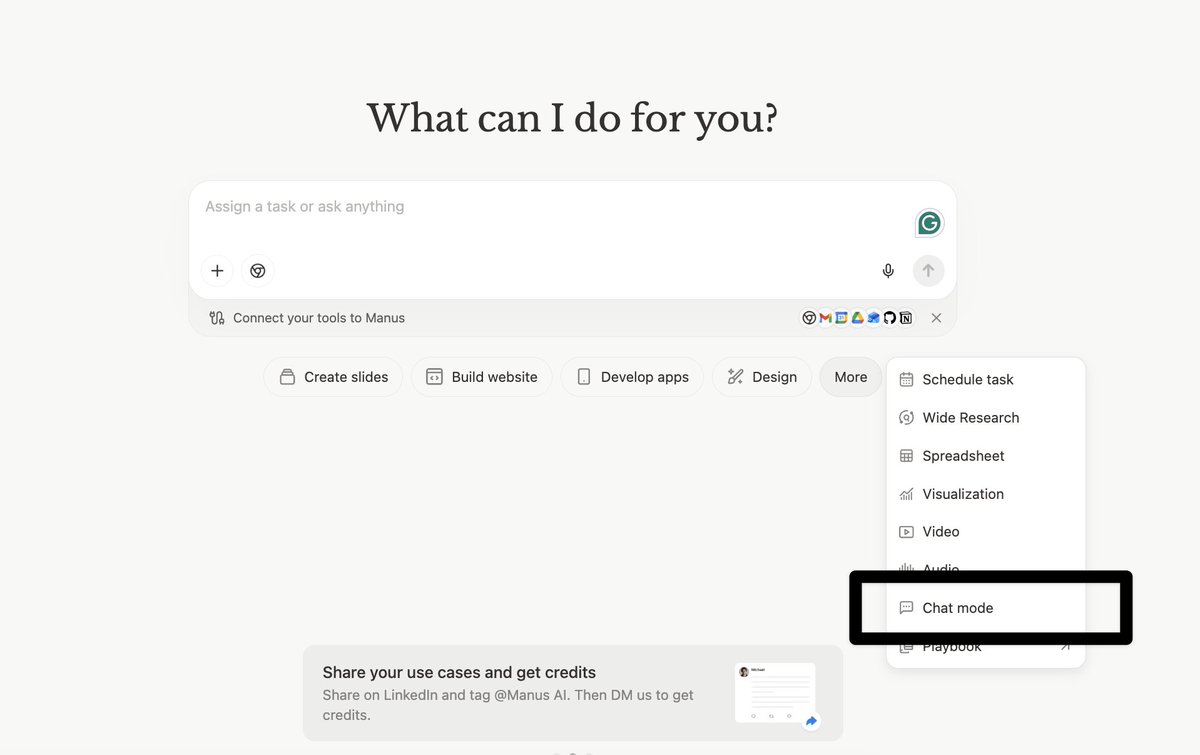Select Wide Research option

[x=970, y=418]
